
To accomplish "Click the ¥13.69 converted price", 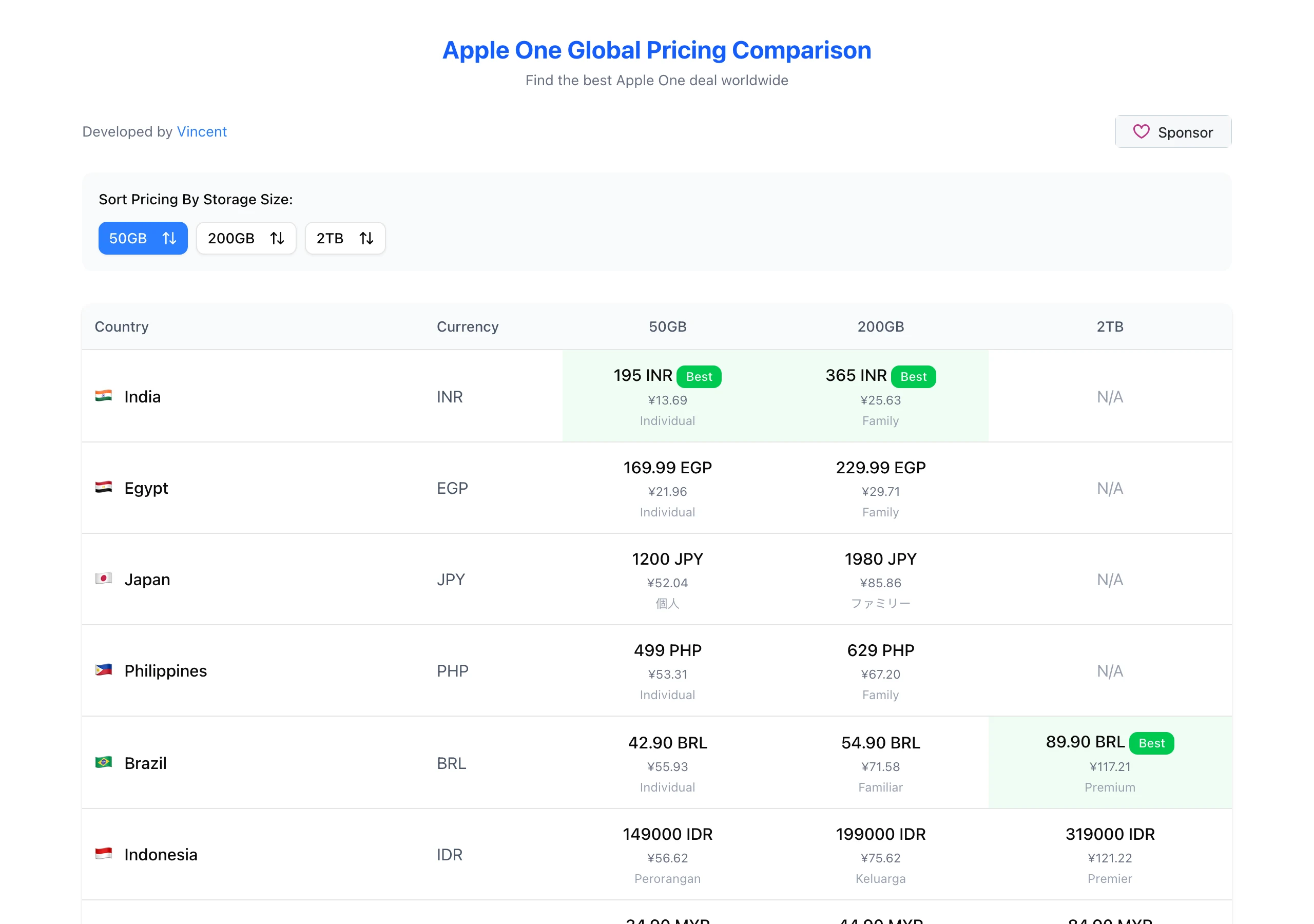I will coord(667,400).
